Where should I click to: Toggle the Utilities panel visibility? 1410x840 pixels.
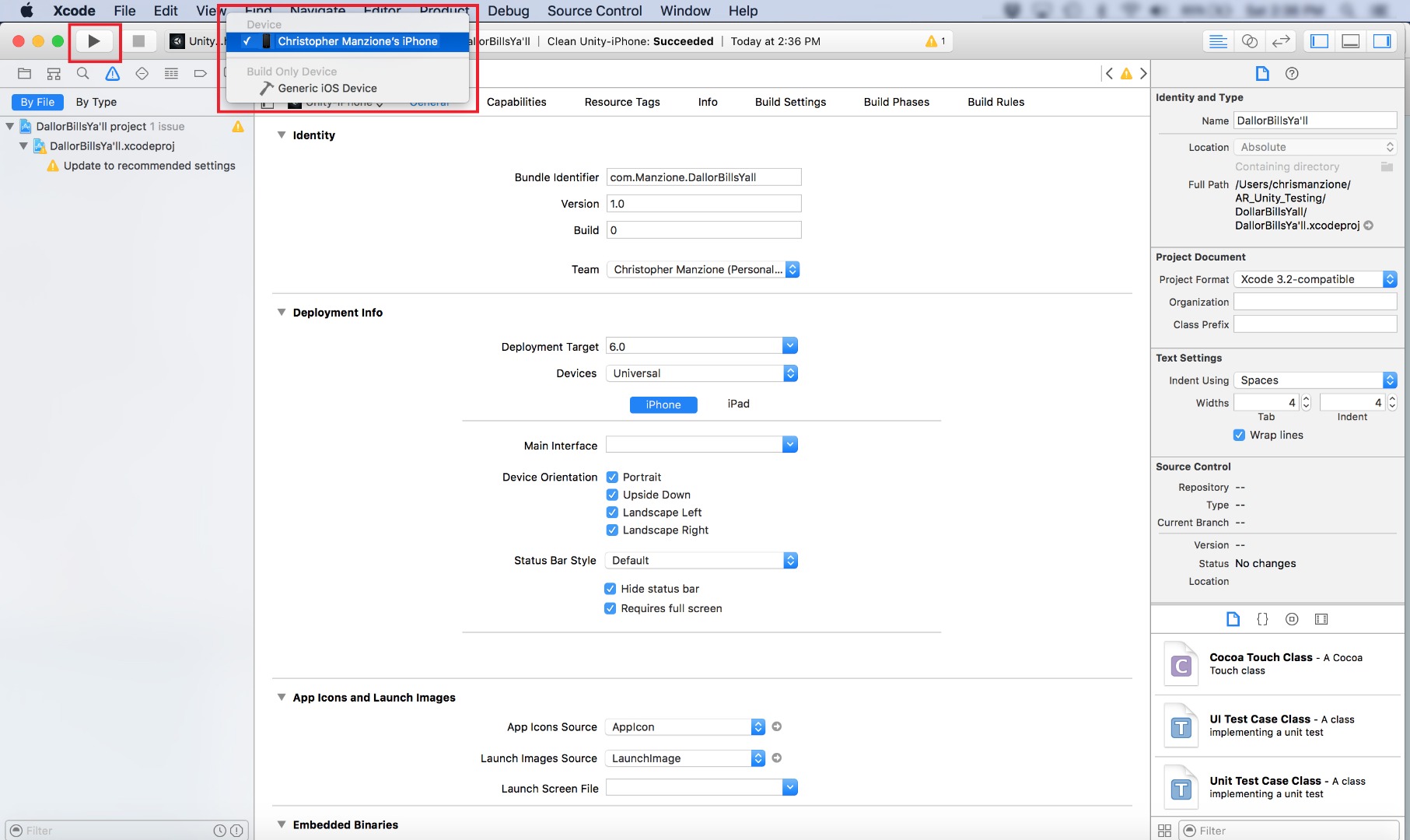[1382, 41]
